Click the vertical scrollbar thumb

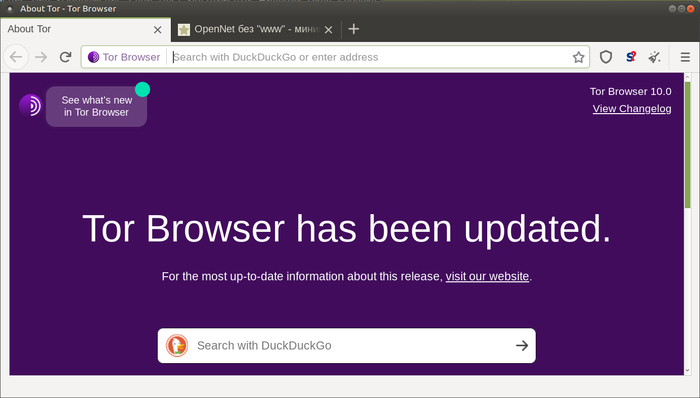point(688,145)
